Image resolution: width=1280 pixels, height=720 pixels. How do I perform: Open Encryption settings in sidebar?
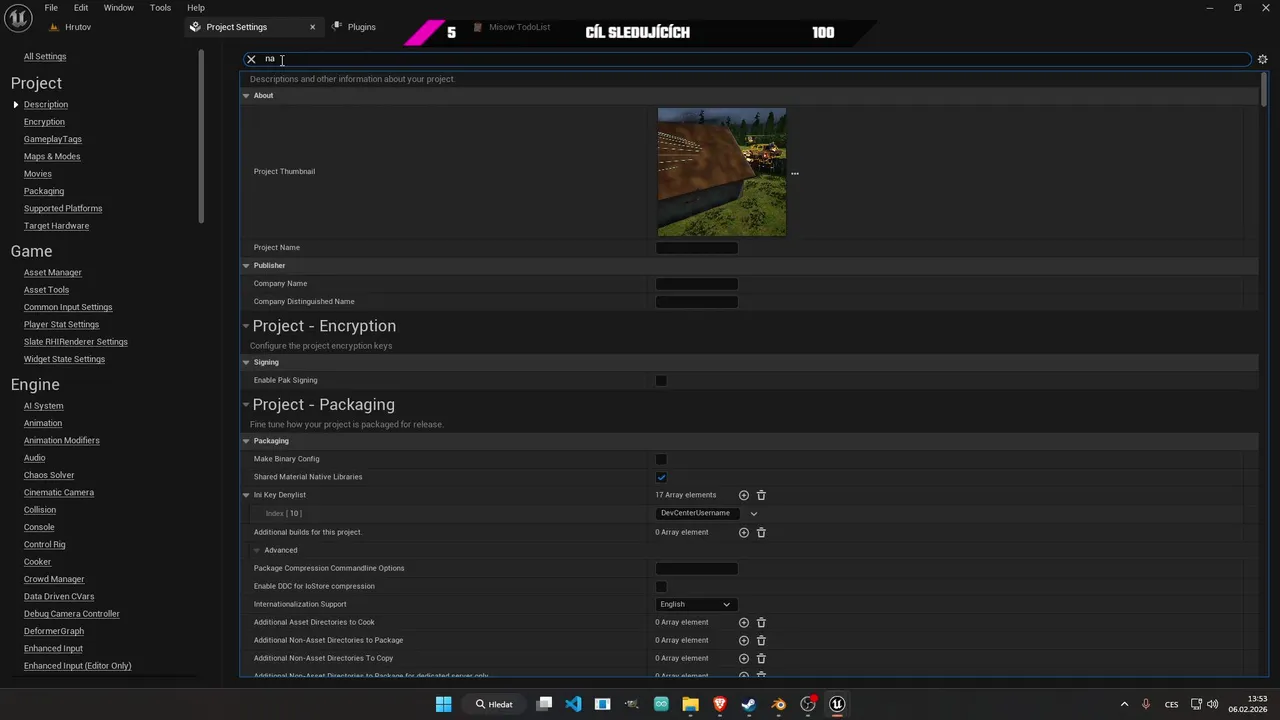(x=44, y=122)
